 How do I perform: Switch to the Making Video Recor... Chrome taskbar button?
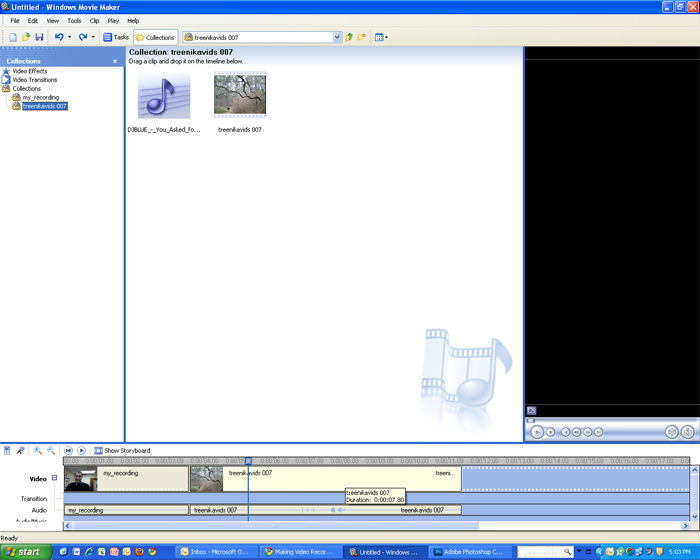point(300,552)
